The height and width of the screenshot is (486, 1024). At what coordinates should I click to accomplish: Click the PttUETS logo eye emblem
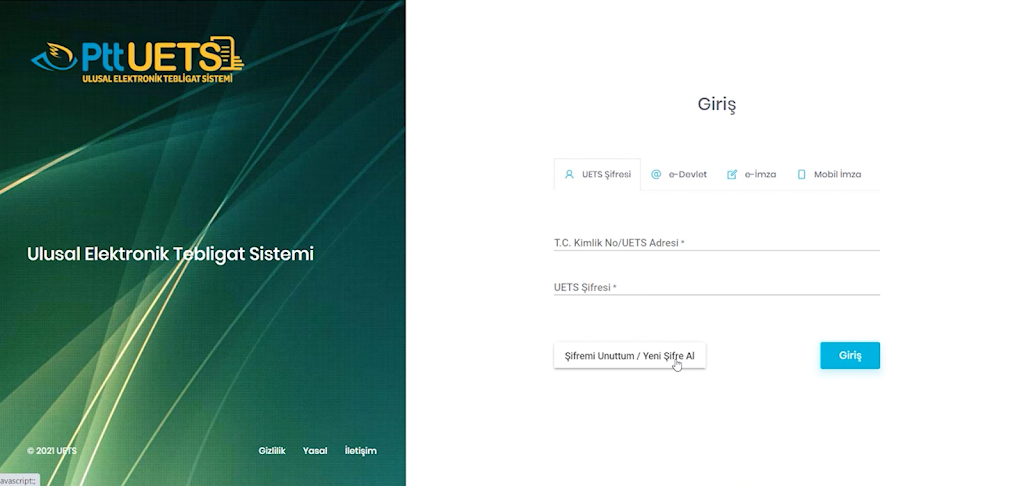pos(50,56)
